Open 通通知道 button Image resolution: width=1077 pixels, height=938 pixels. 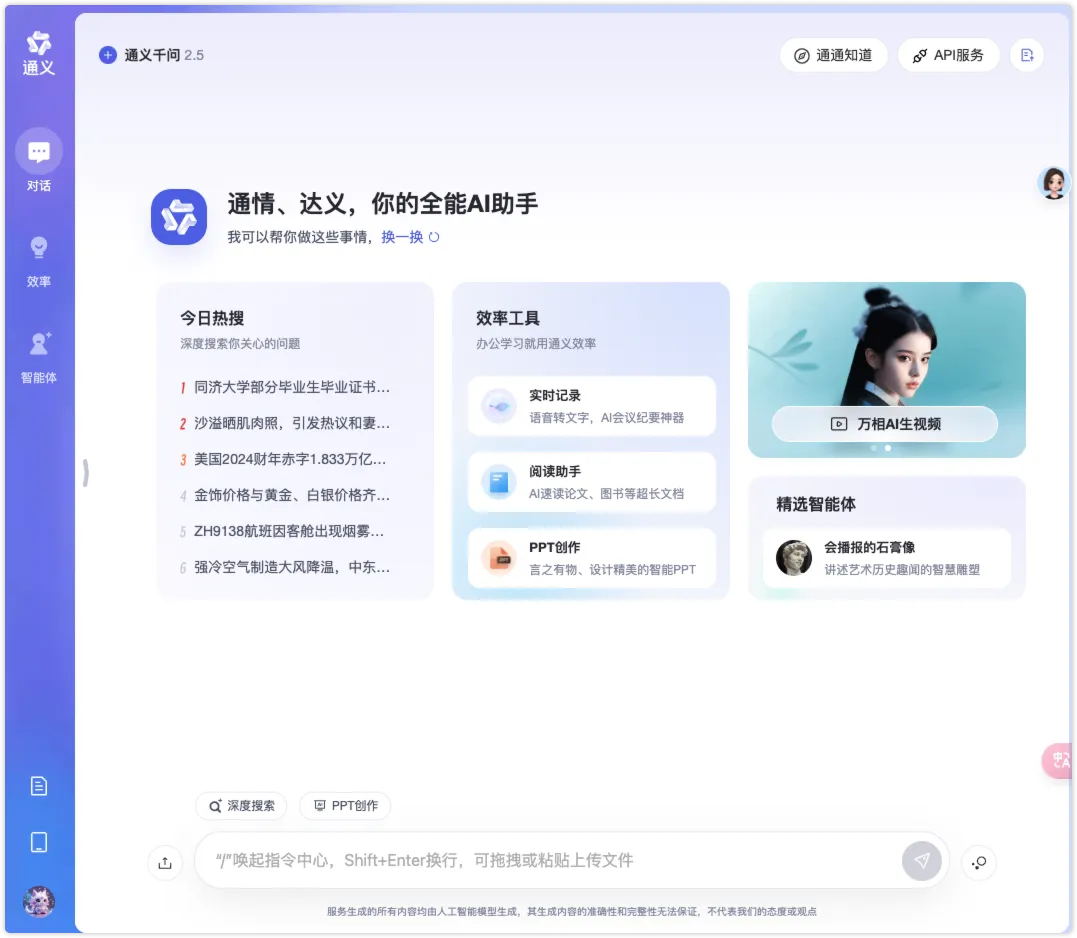coord(833,56)
